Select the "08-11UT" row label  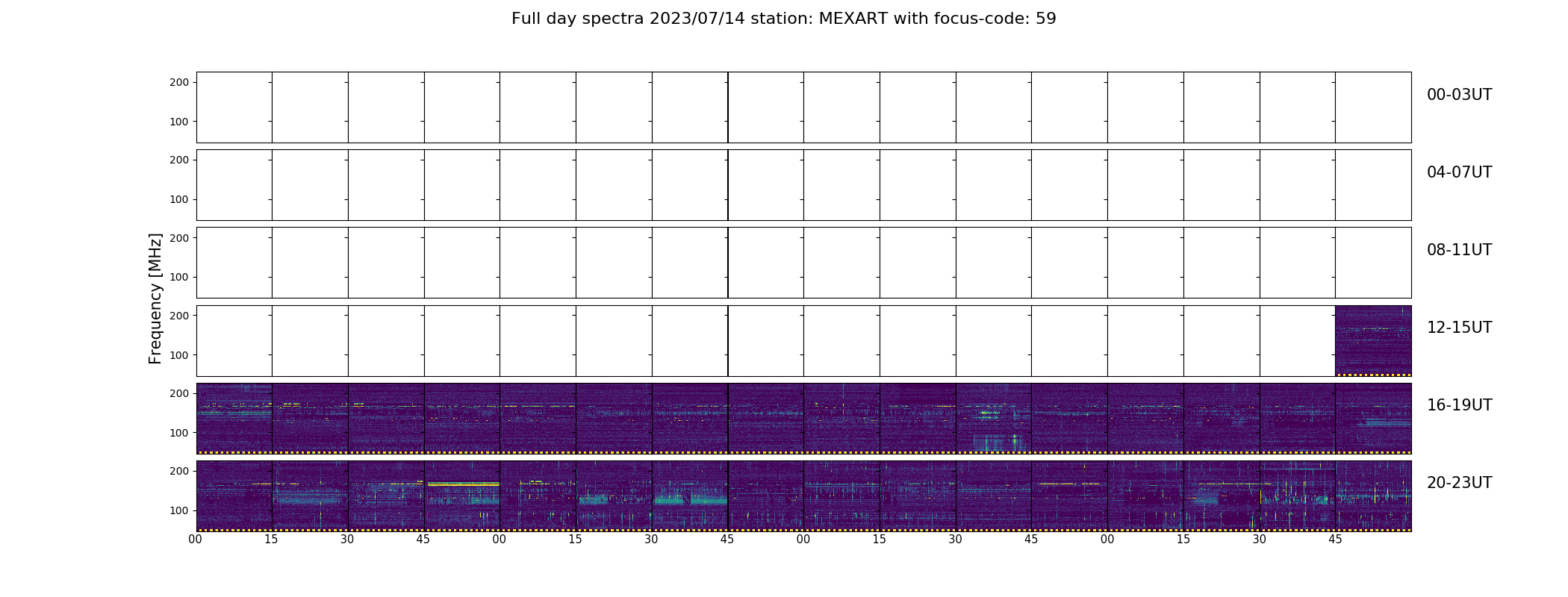pyautogui.click(x=1459, y=250)
